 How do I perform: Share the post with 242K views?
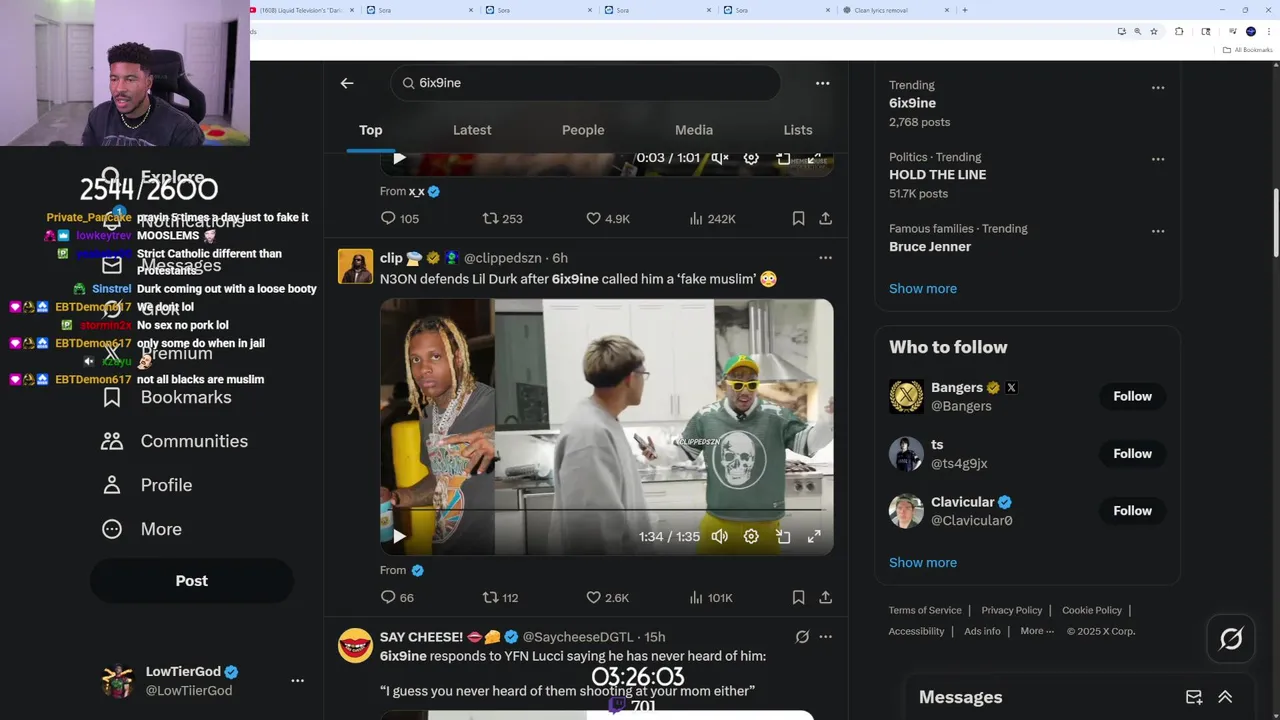tap(825, 218)
